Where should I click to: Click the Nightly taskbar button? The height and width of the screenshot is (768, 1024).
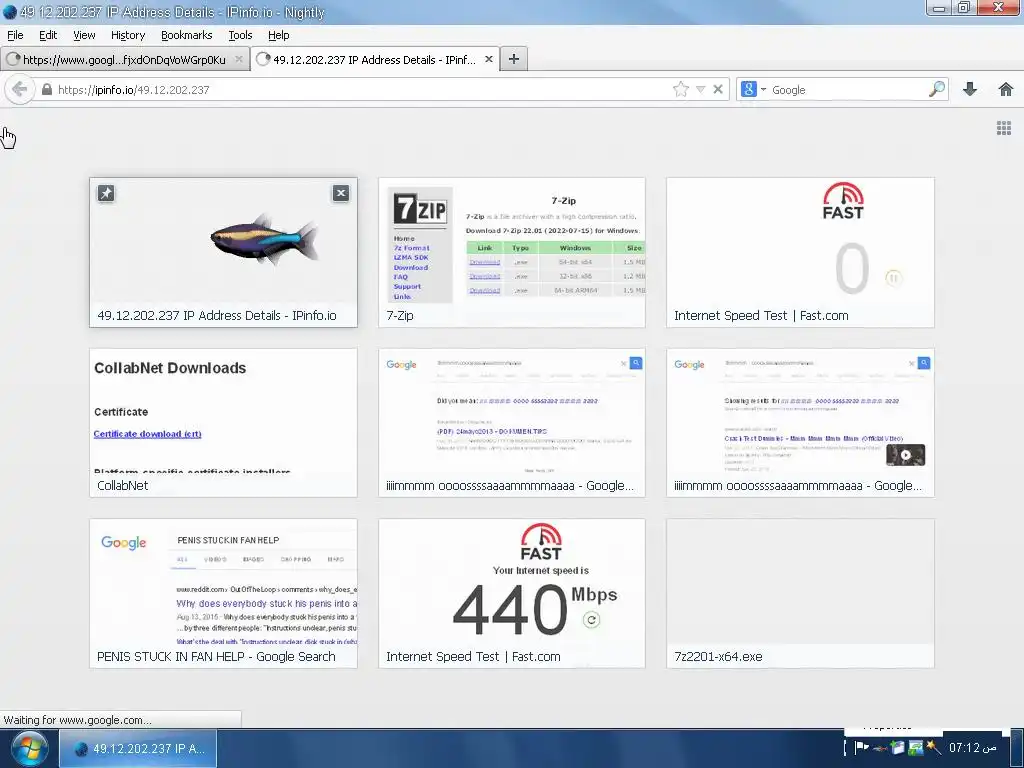(138, 748)
